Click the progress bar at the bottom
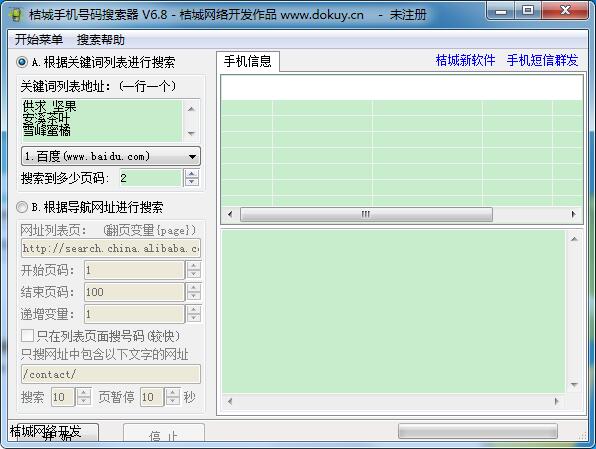The image size is (596, 449). coord(478,431)
